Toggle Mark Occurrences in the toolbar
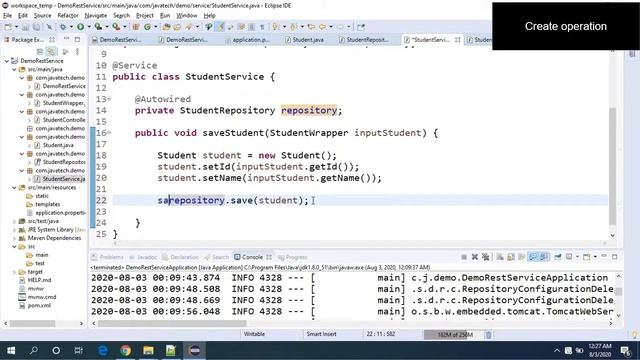The image size is (640, 360). 220,27
